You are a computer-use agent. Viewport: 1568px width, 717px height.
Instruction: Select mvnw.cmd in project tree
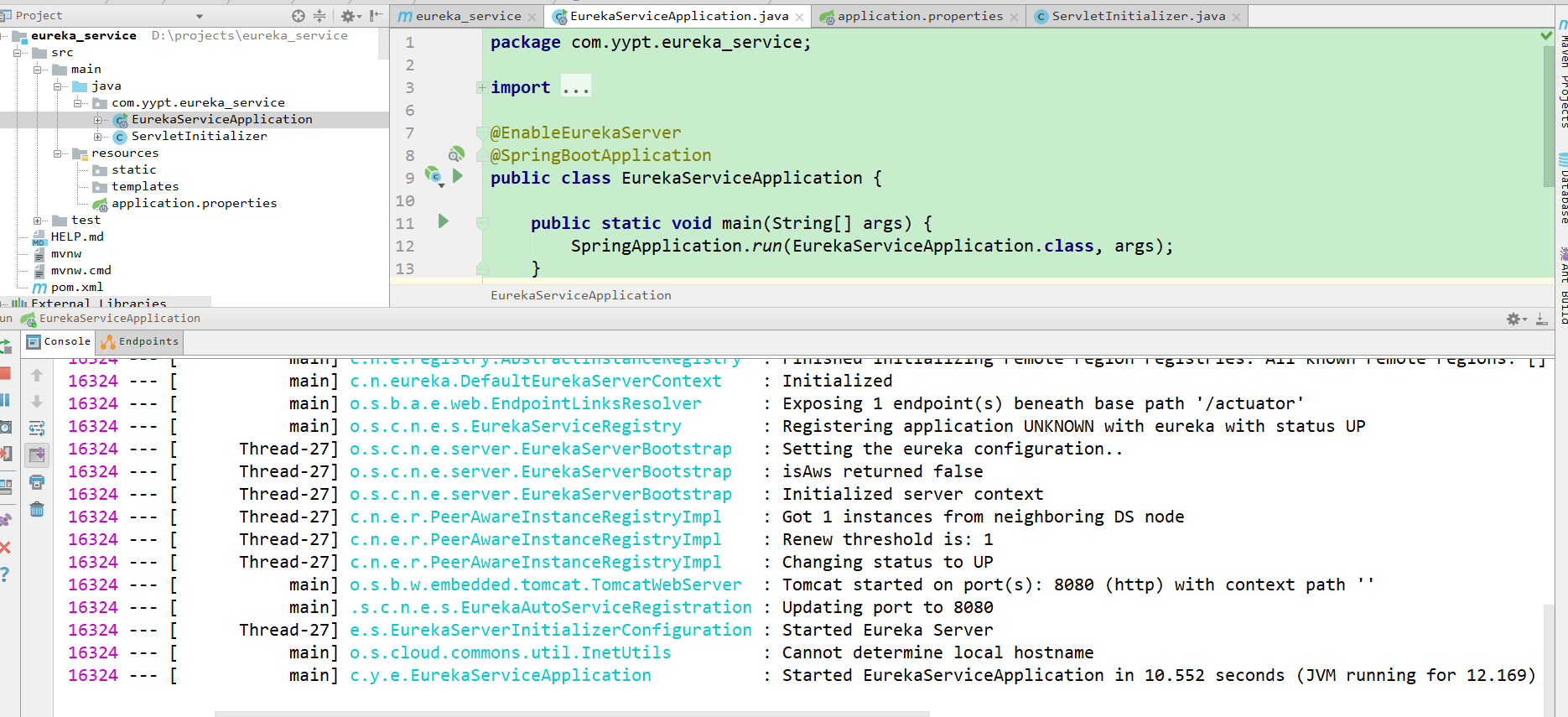pyautogui.click(x=80, y=271)
